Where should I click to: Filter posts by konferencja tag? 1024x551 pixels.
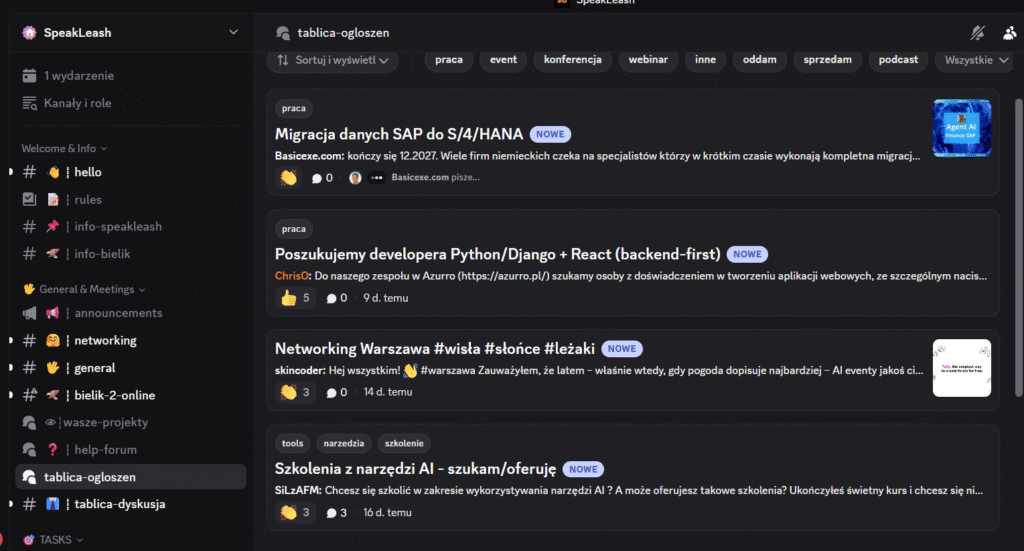point(573,59)
